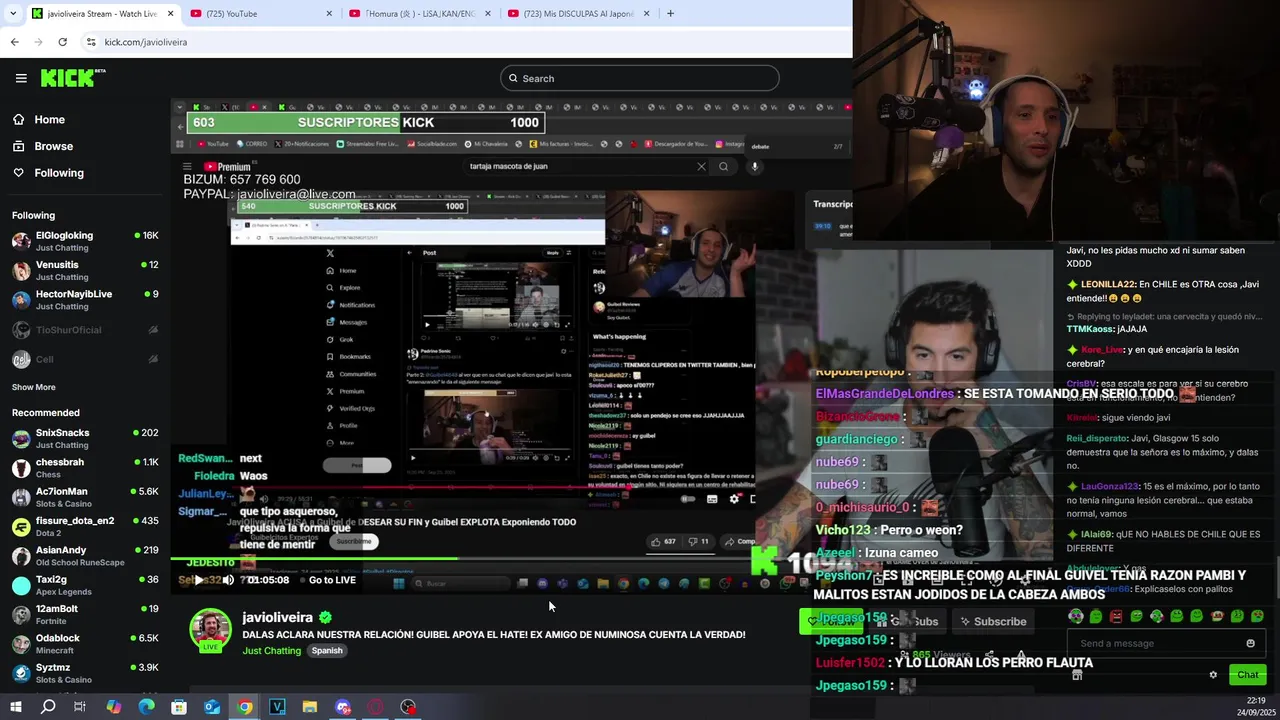Open the chat shop icon
Image resolution: width=1280 pixels, height=720 pixels.
1077,675
